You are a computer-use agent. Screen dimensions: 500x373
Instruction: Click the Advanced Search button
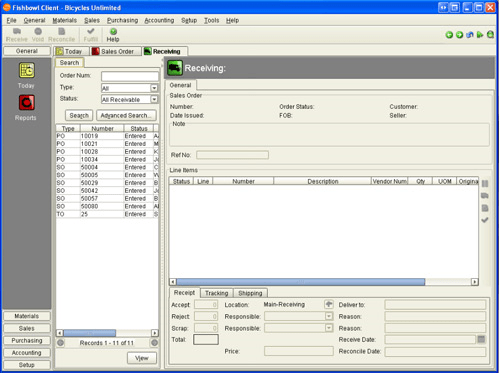coord(126,115)
